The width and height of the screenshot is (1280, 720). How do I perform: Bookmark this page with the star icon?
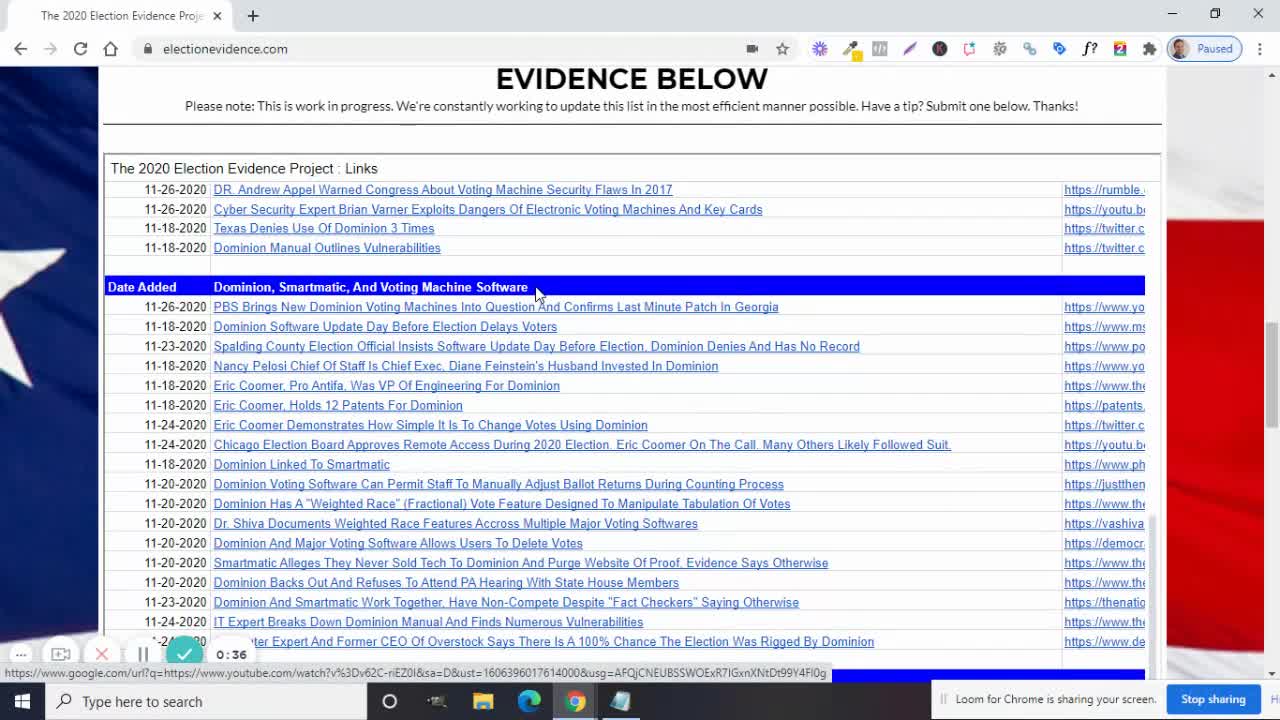(782, 48)
